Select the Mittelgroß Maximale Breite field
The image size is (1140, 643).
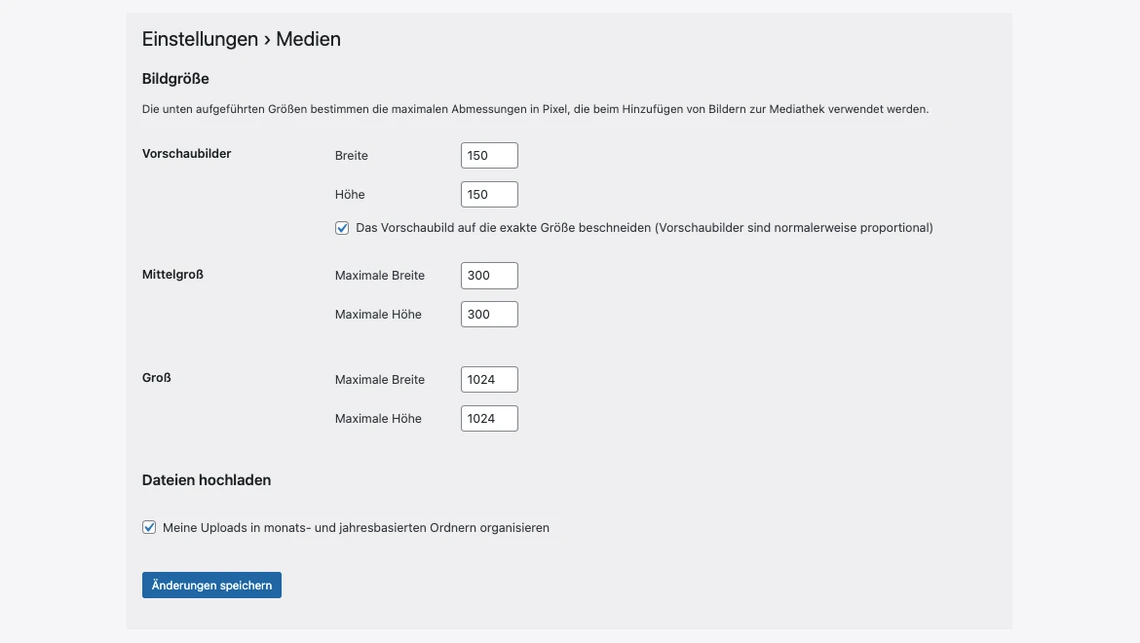tap(489, 275)
